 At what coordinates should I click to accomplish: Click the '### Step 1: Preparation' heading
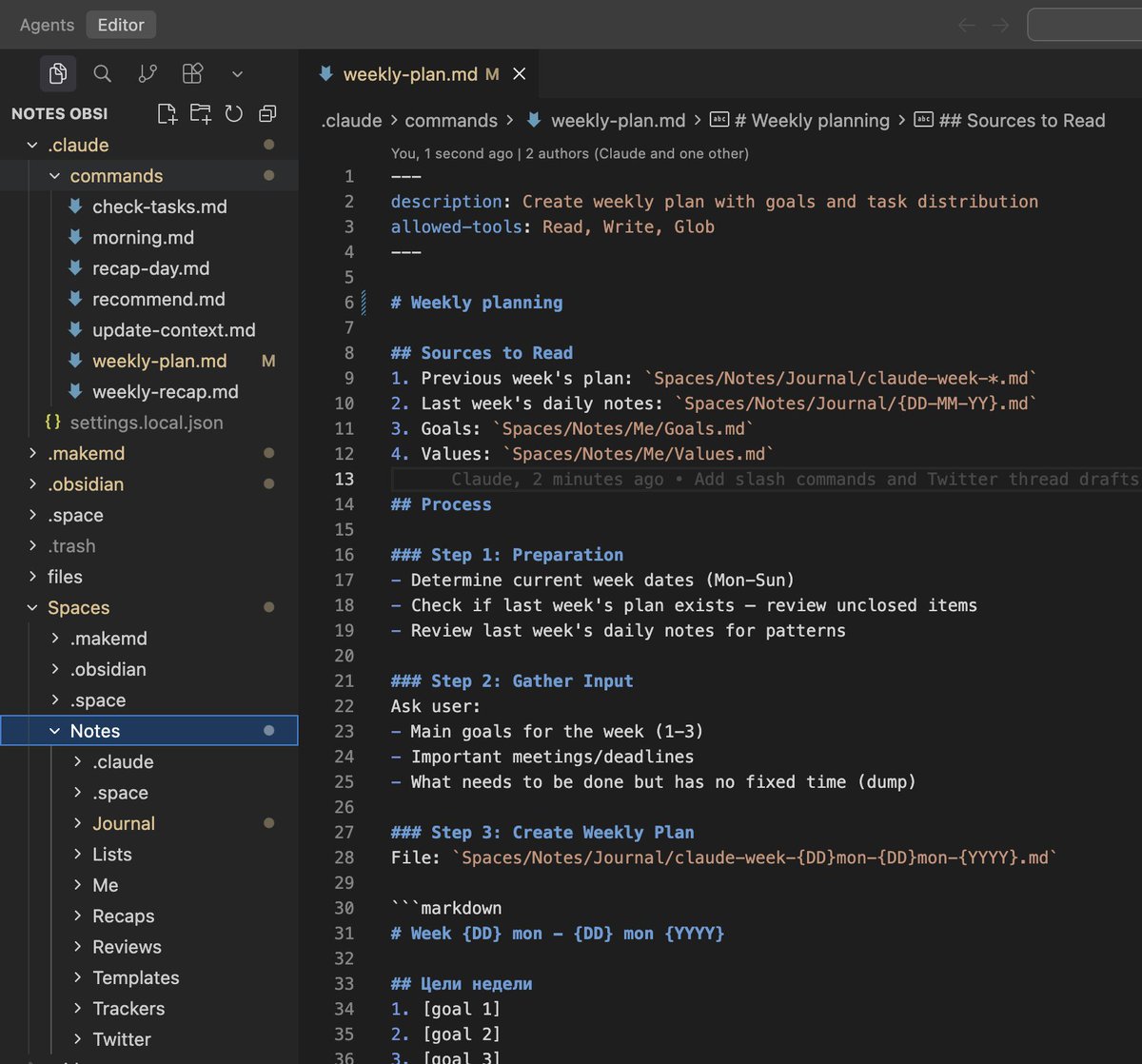(x=507, y=555)
